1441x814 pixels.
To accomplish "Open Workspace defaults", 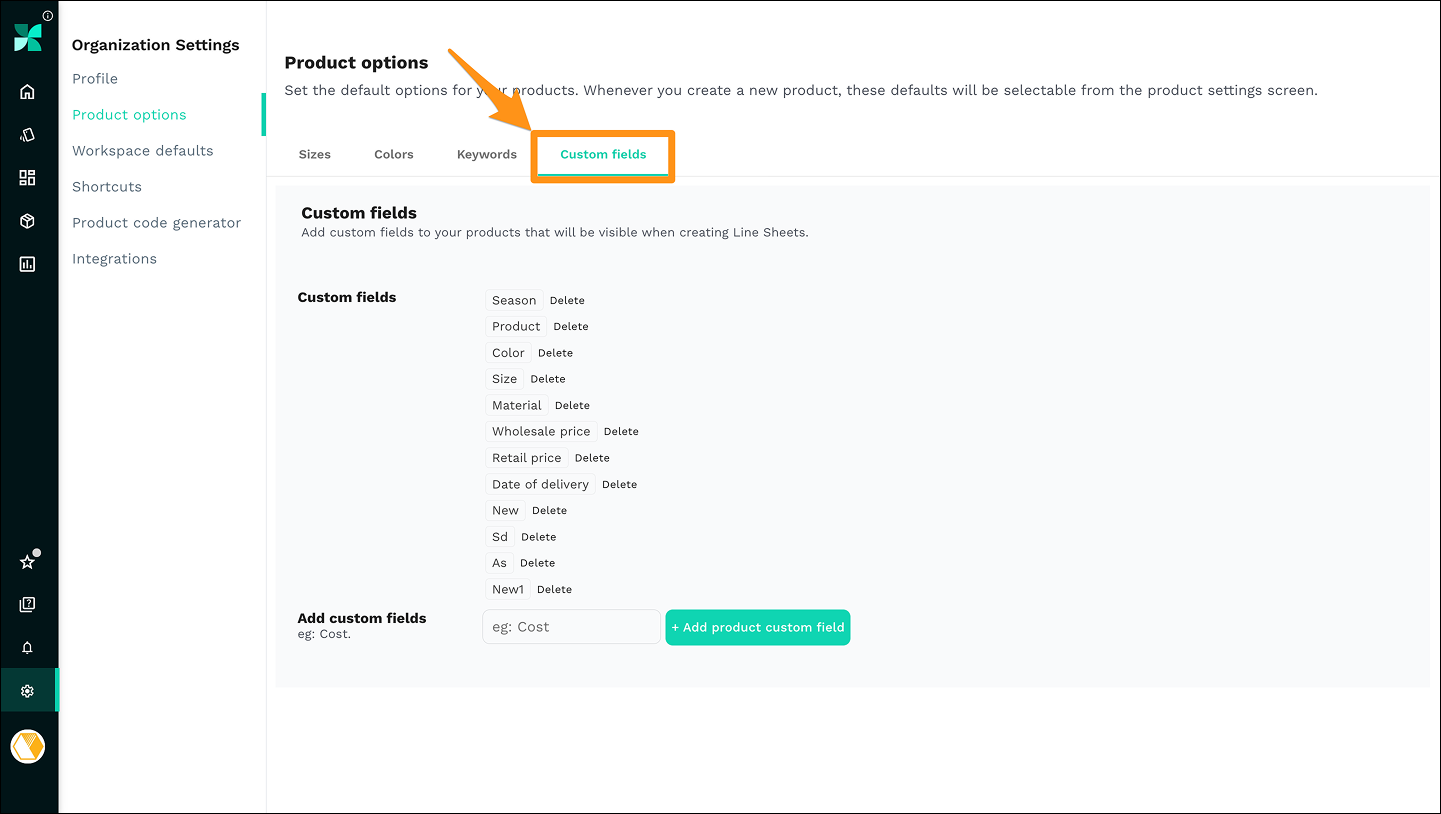I will point(142,151).
